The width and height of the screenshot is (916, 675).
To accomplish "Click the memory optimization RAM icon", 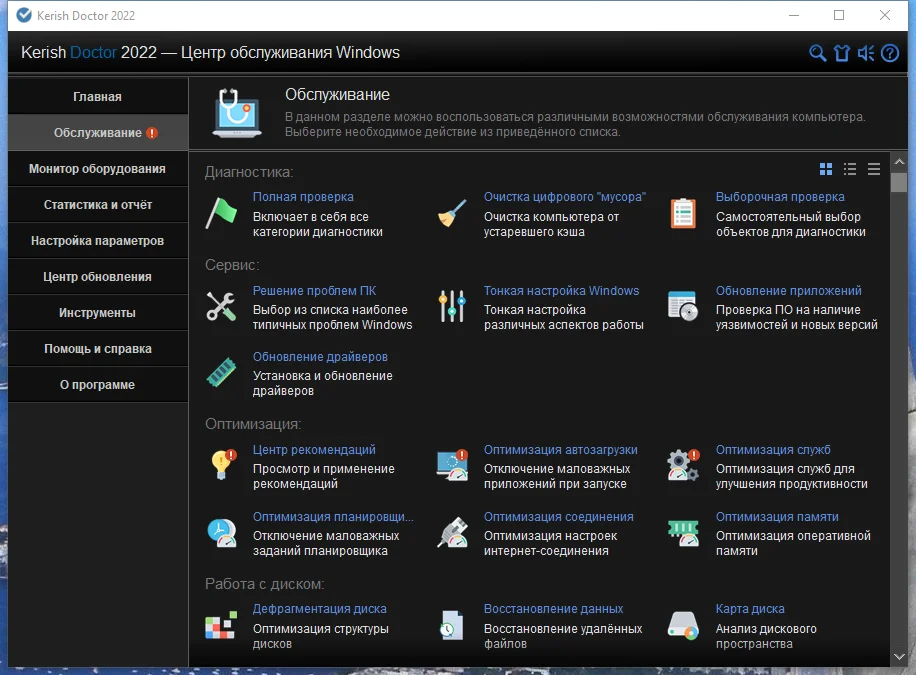I will 683,532.
